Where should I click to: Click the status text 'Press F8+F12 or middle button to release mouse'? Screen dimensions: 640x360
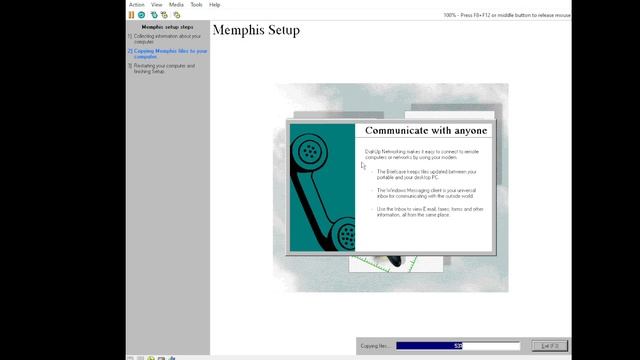(516, 15)
